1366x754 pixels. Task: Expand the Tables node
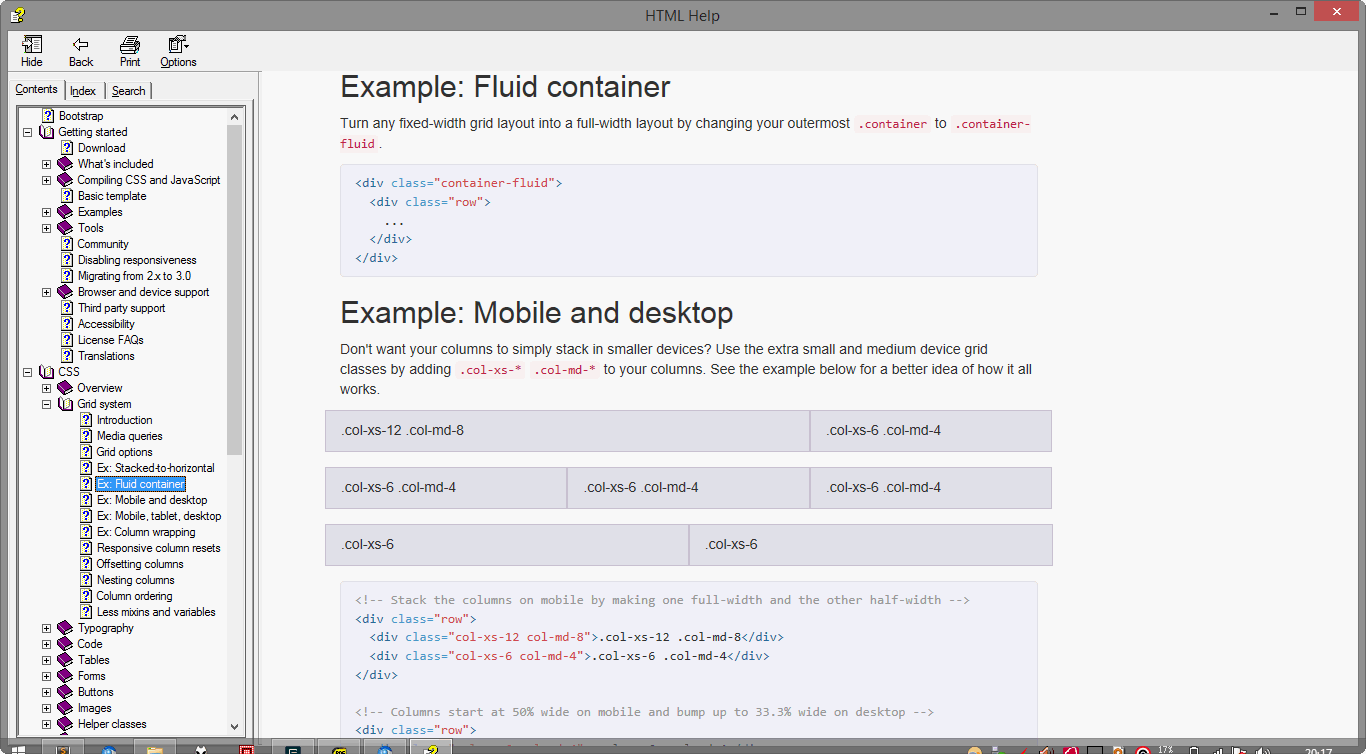pos(46,660)
